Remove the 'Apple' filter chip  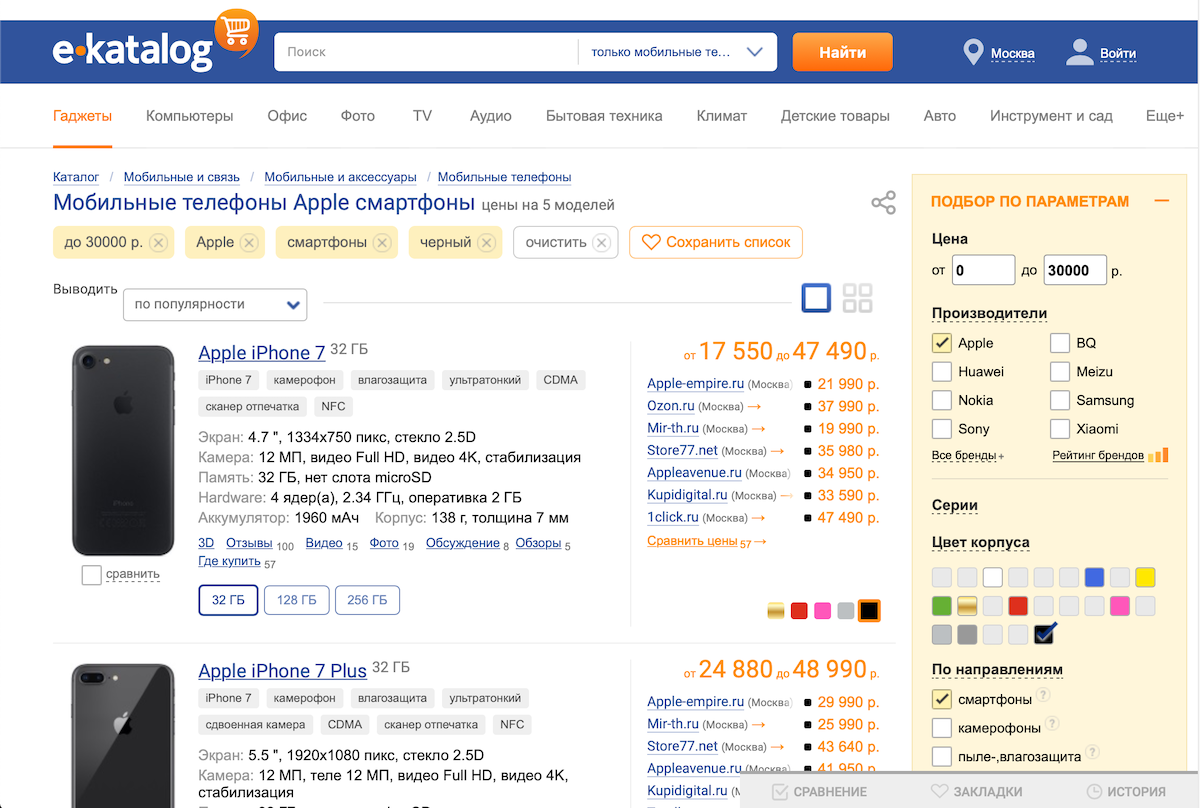click(249, 242)
